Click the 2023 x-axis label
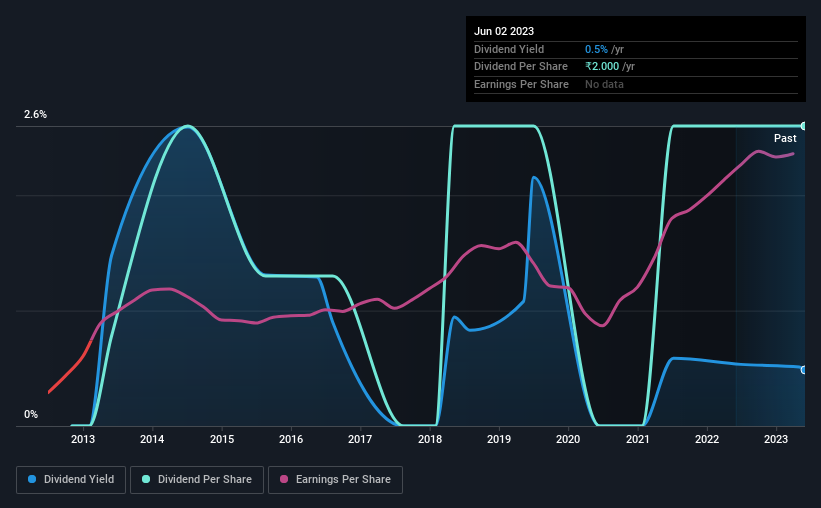The image size is (821, 508). pos(776,439)
